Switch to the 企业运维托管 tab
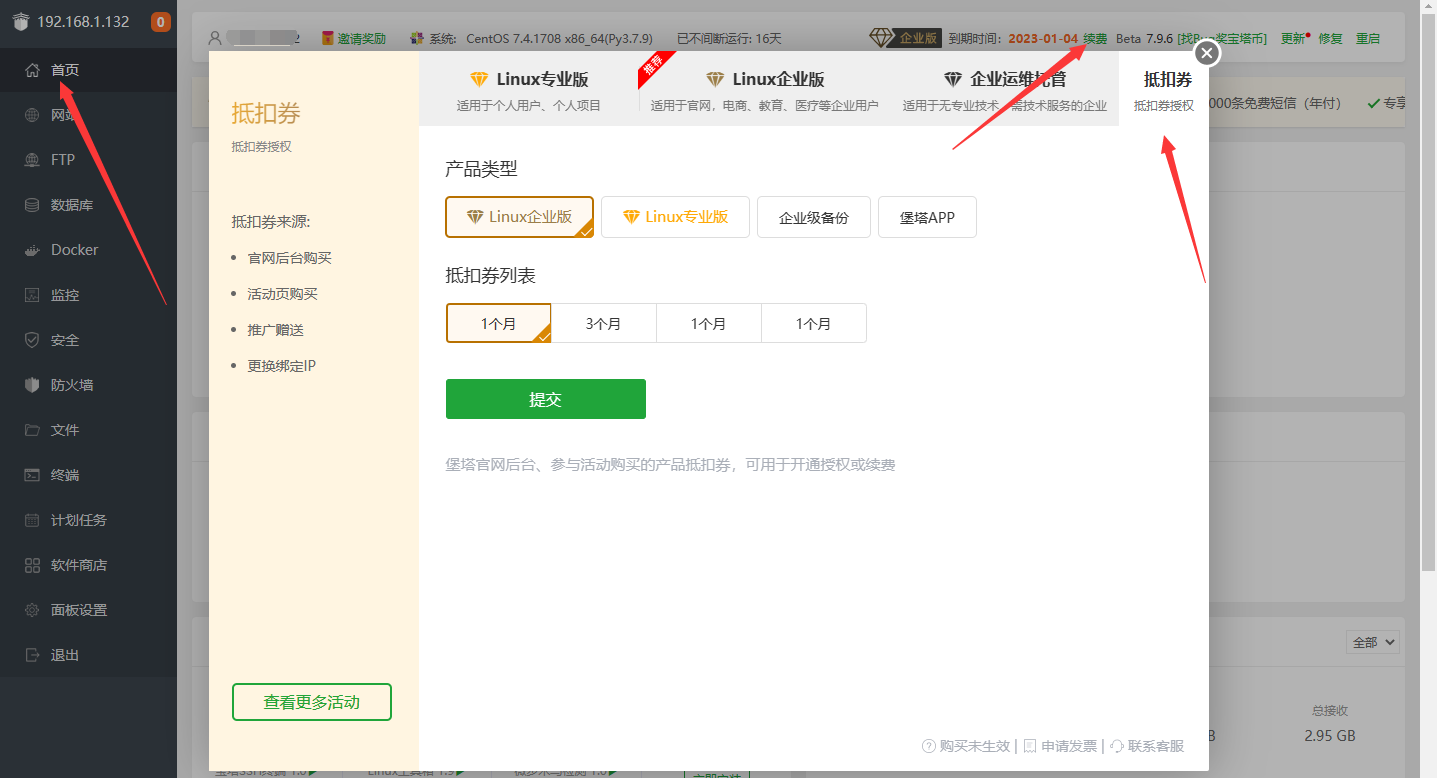Image resolution: width=1437 pixels, height=778 pixels. click(x=1004, y=89)
